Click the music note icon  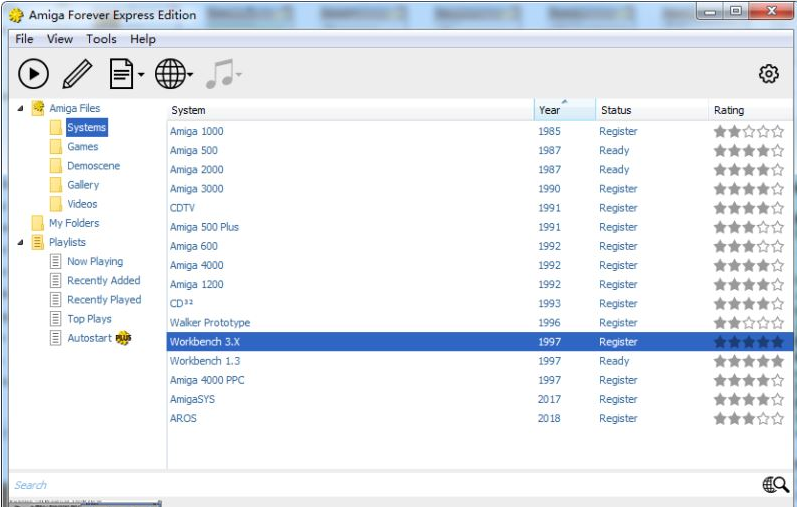pos(220,74)
